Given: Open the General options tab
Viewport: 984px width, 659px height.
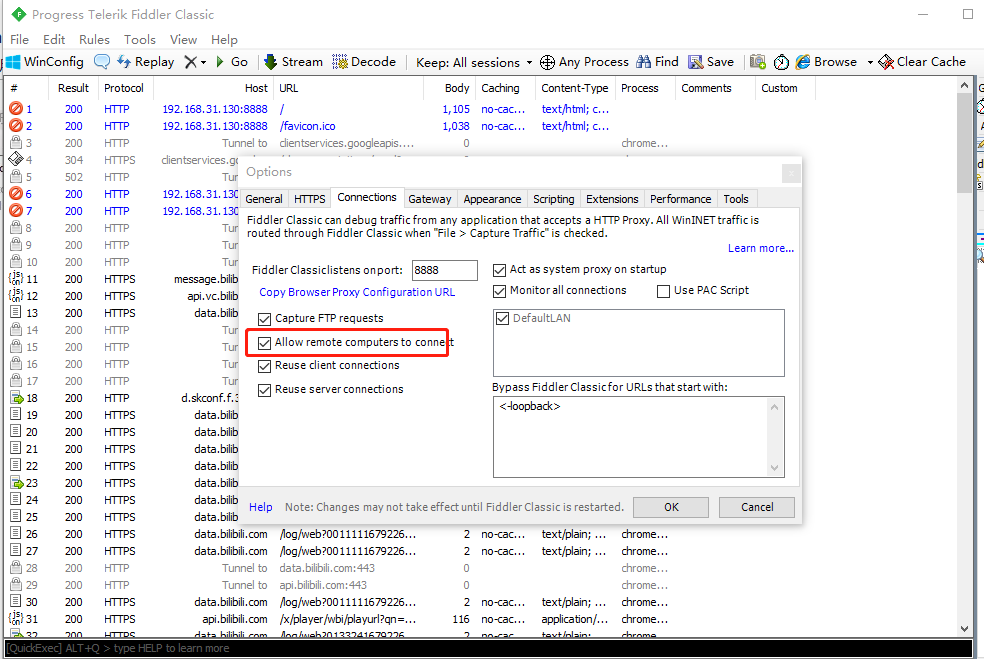Looking at the screenshot, I should pos(264,199).
